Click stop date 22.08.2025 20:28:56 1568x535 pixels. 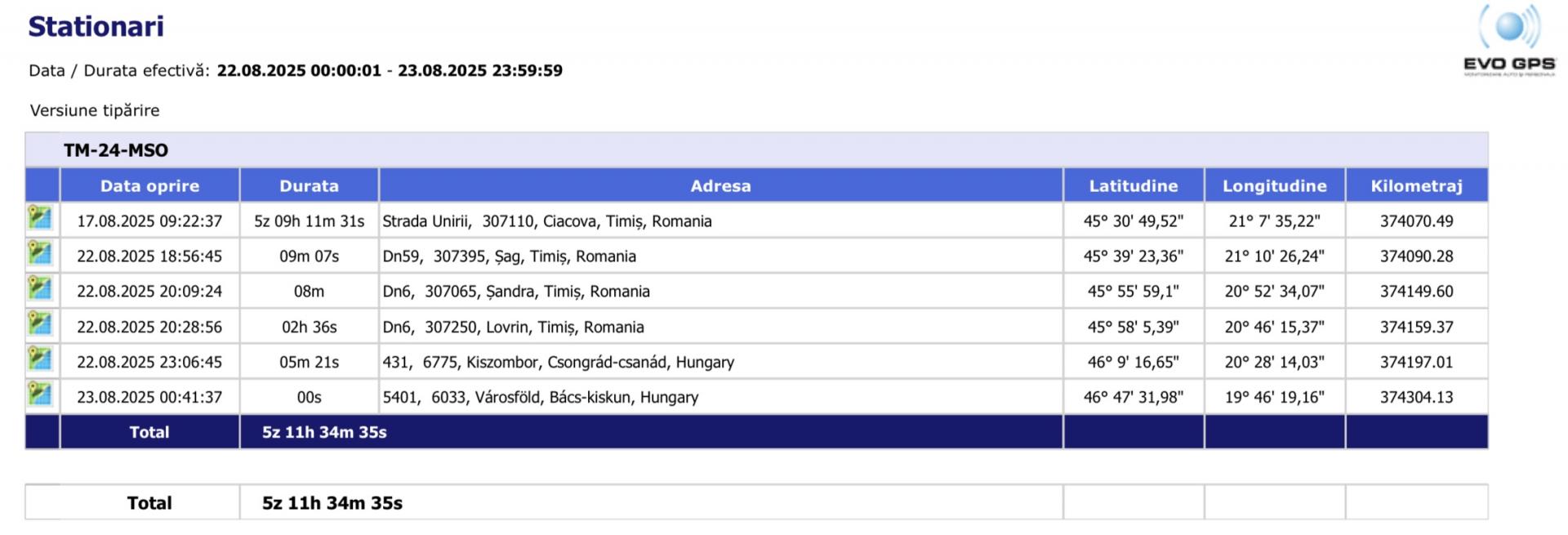149,327
